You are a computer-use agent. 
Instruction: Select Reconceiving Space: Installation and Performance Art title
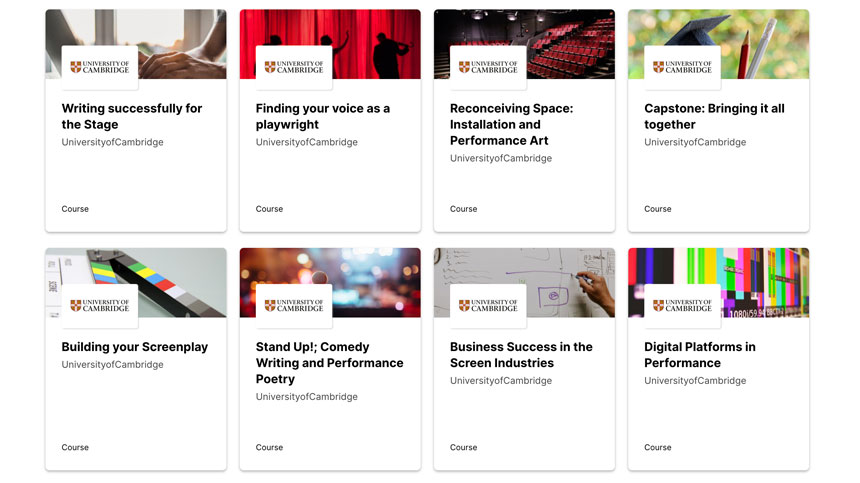[511, 124]
